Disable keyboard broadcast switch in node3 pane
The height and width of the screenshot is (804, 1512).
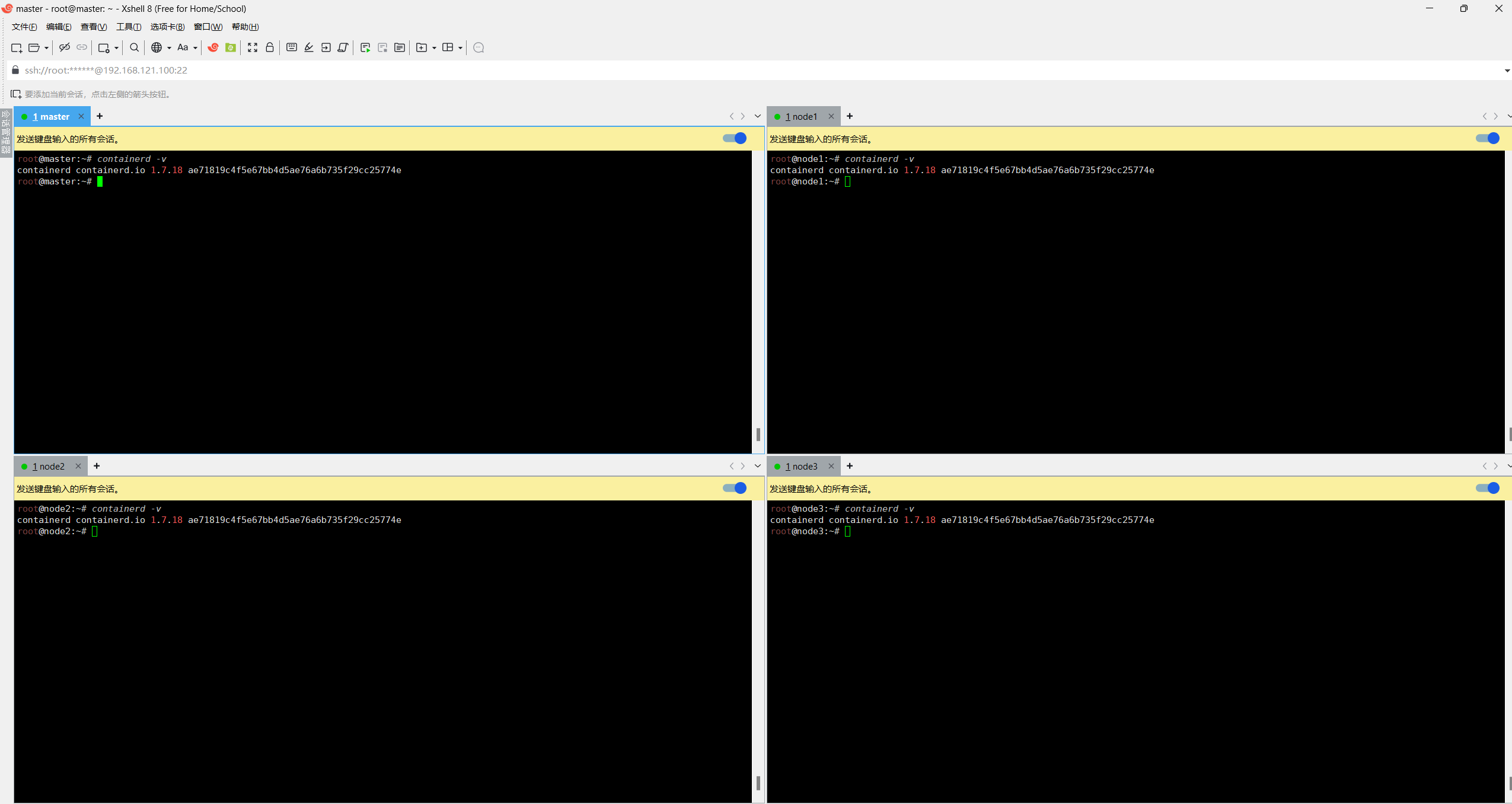pyautogui.click(x=1487, y=488)
